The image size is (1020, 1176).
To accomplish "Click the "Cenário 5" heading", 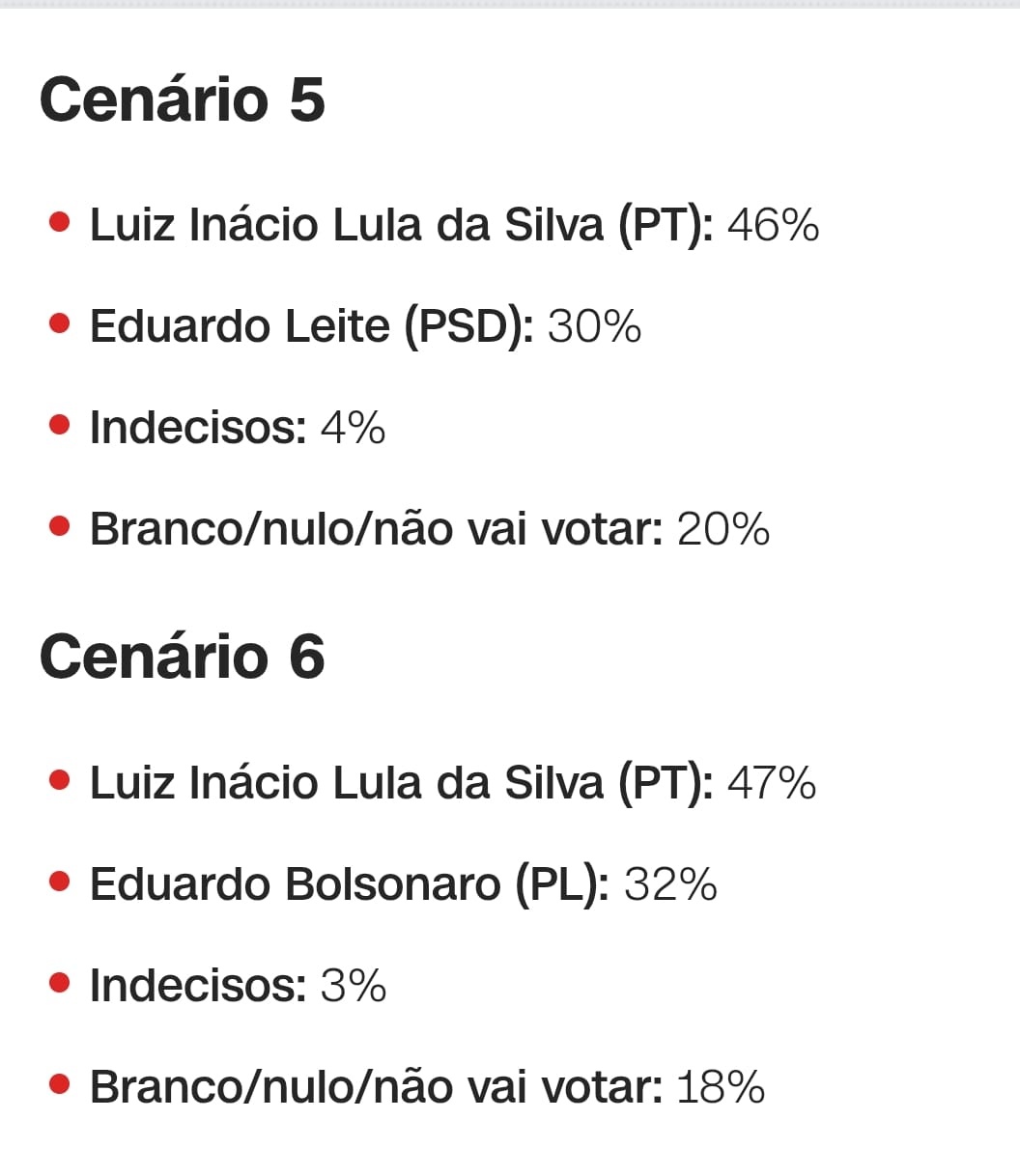I will coord(182,100).
